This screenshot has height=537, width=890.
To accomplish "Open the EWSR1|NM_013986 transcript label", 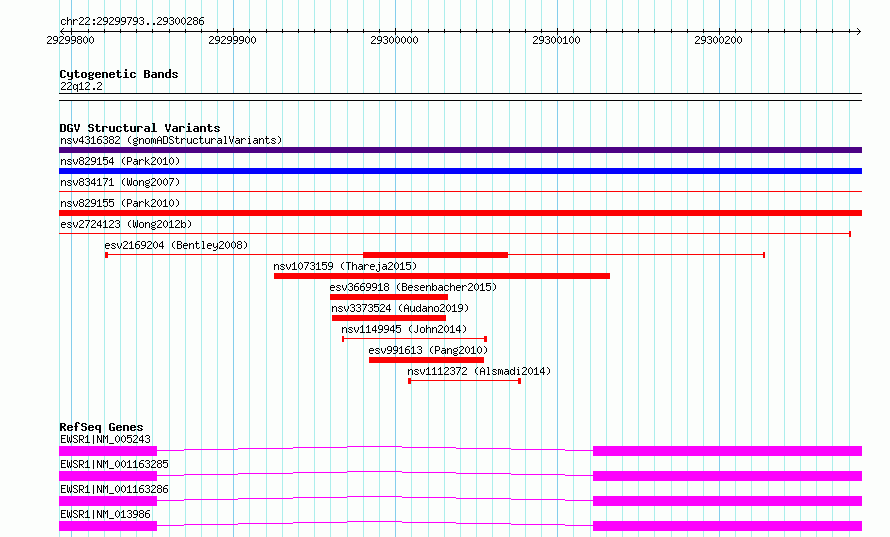I will [x=105, y=514].
